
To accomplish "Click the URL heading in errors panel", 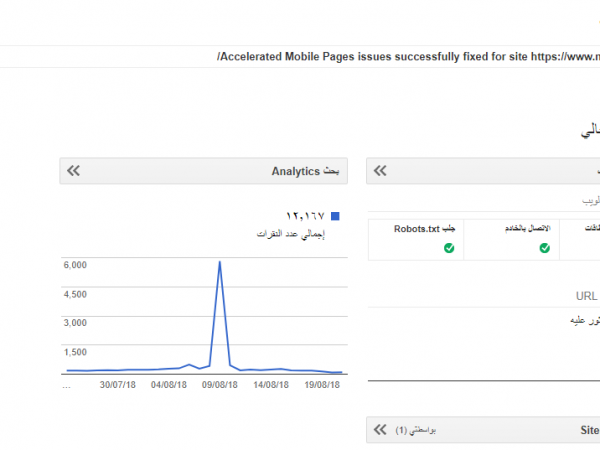I will point(586,296).
